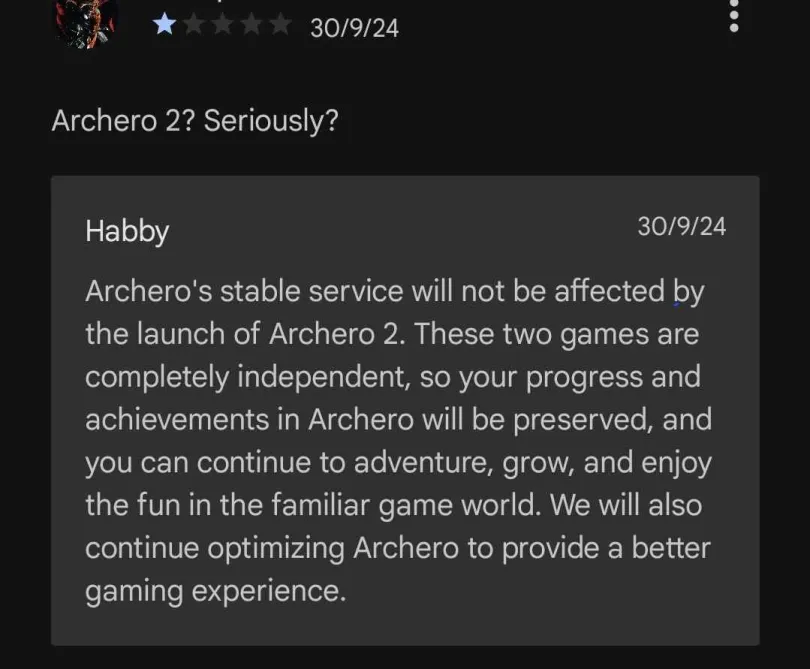This screenshot has height=669, width=810.
Task: Click the review date beside the stars
Action: 354,28
